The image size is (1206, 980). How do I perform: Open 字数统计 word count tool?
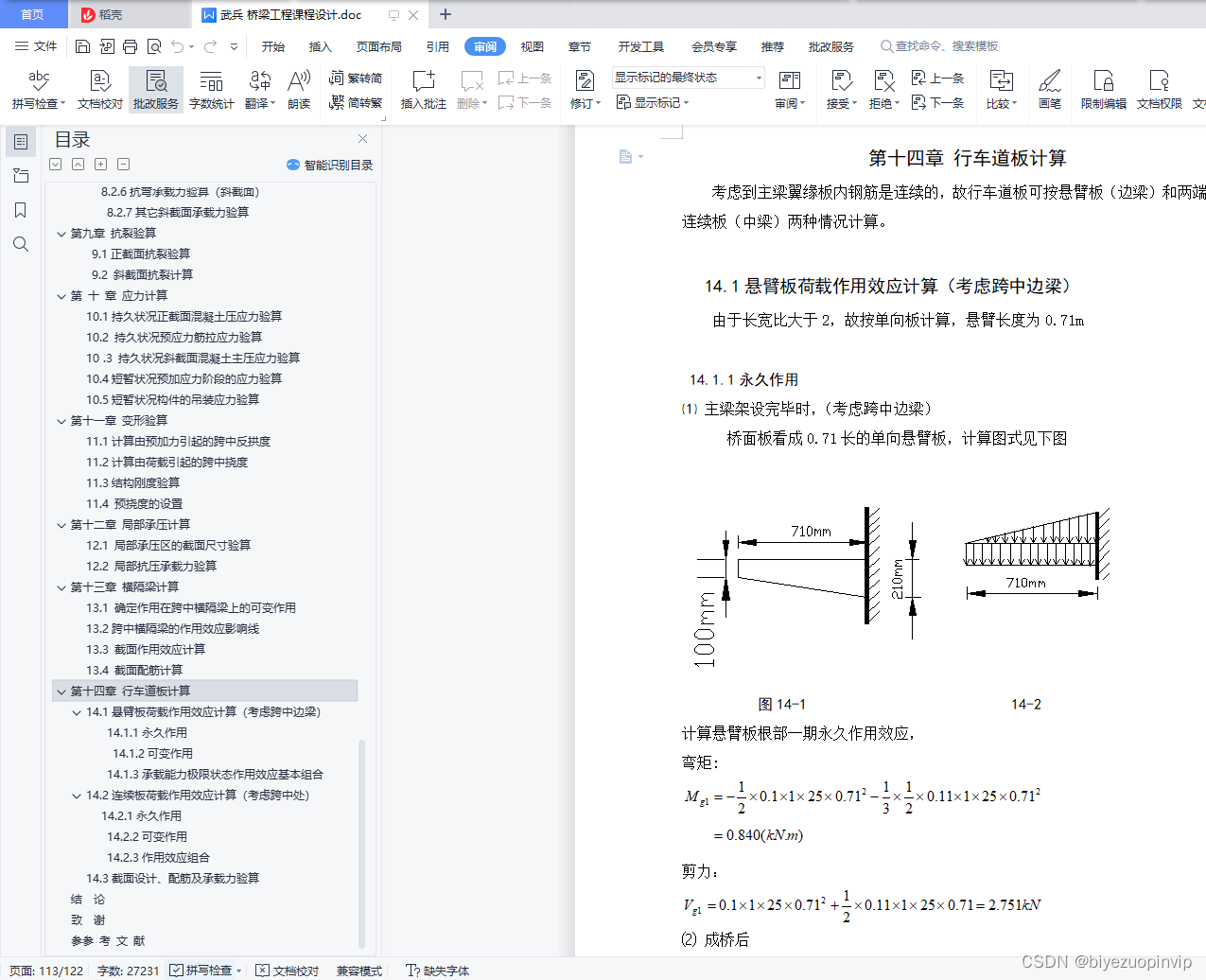pyautogui.click(x=211, y=90)
